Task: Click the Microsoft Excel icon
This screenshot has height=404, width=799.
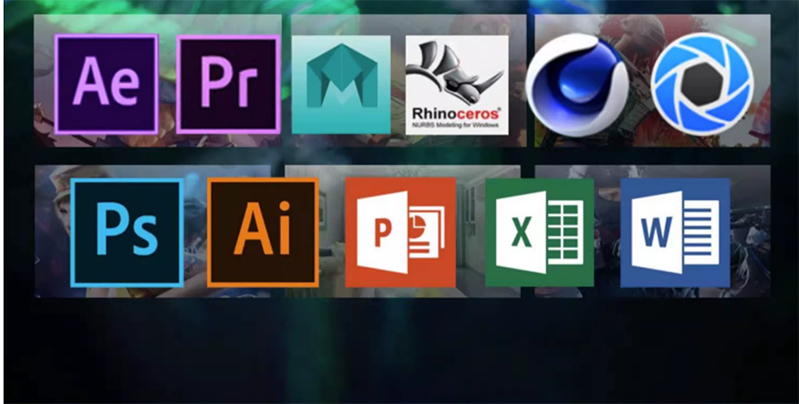Action: coord(540,232)
